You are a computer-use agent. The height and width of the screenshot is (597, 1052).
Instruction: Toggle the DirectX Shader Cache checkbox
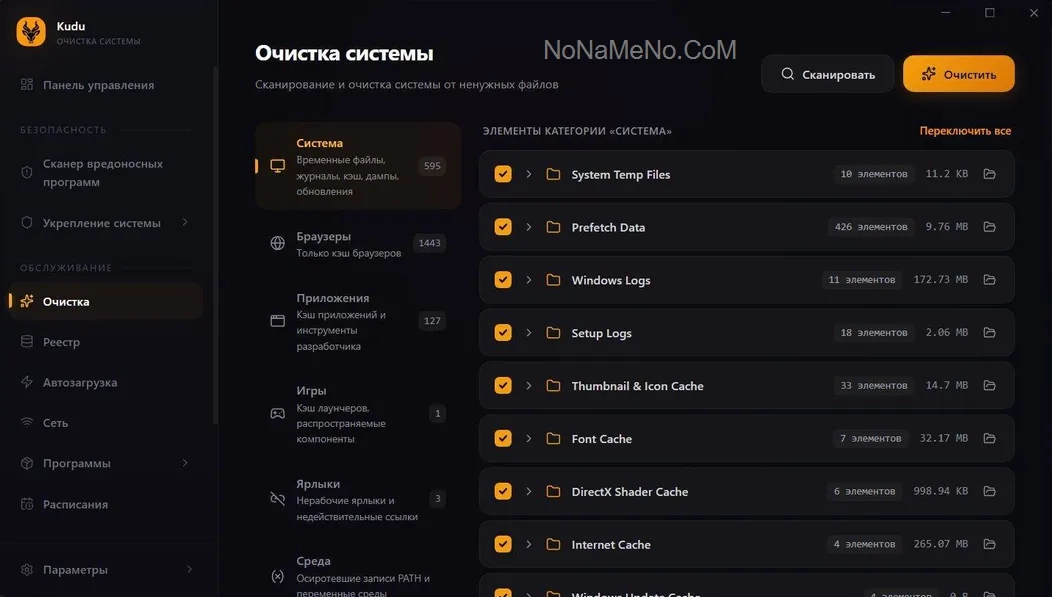[503, 491]
